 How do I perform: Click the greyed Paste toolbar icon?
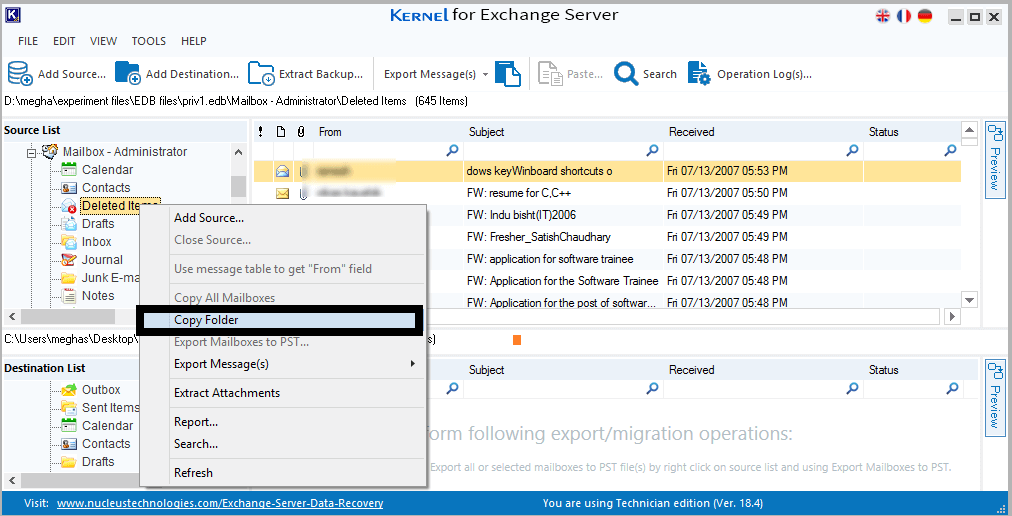(x=551, y=74)
